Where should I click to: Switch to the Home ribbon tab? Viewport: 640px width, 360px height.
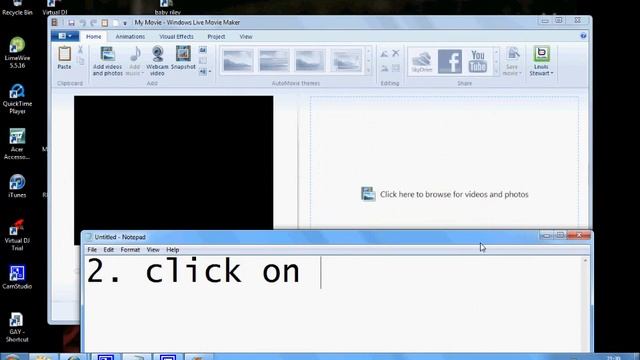(x=93, y=36)
